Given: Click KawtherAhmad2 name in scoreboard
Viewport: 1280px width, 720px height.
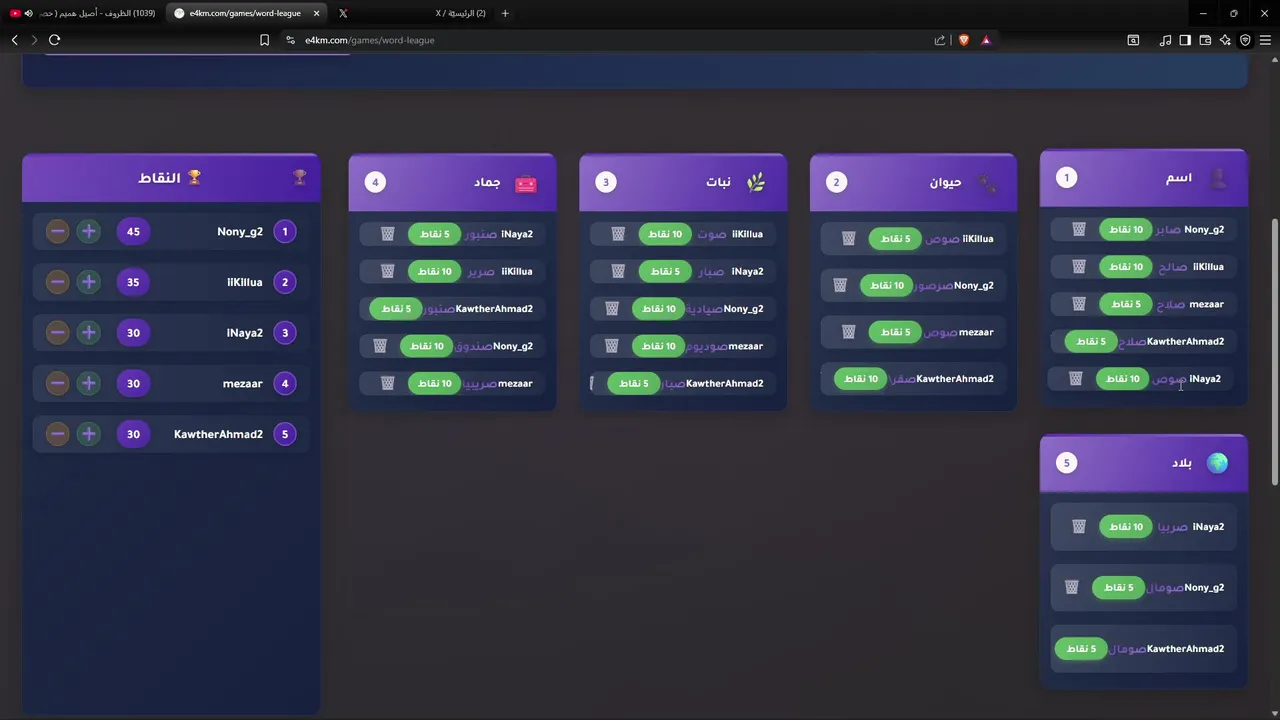Looking at the screenshot, I should coord(218,434).
